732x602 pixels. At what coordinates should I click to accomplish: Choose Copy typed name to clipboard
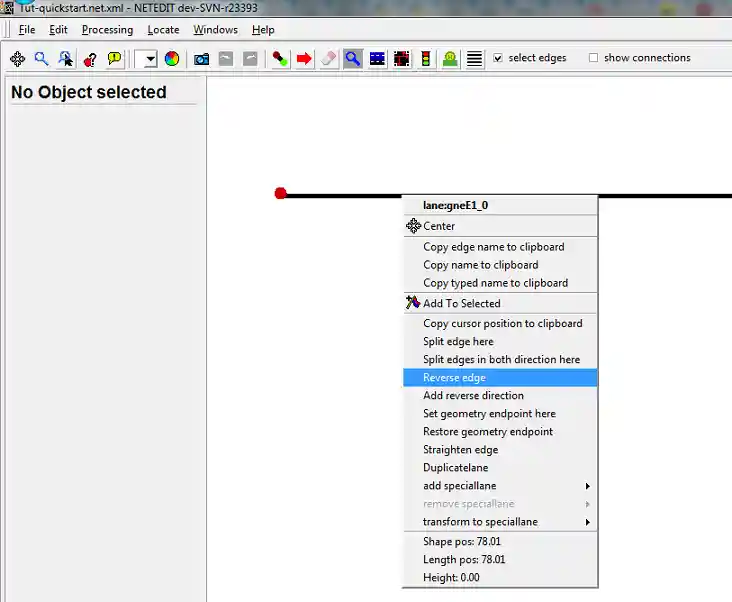pyautogui.click(x=500, y=283)
